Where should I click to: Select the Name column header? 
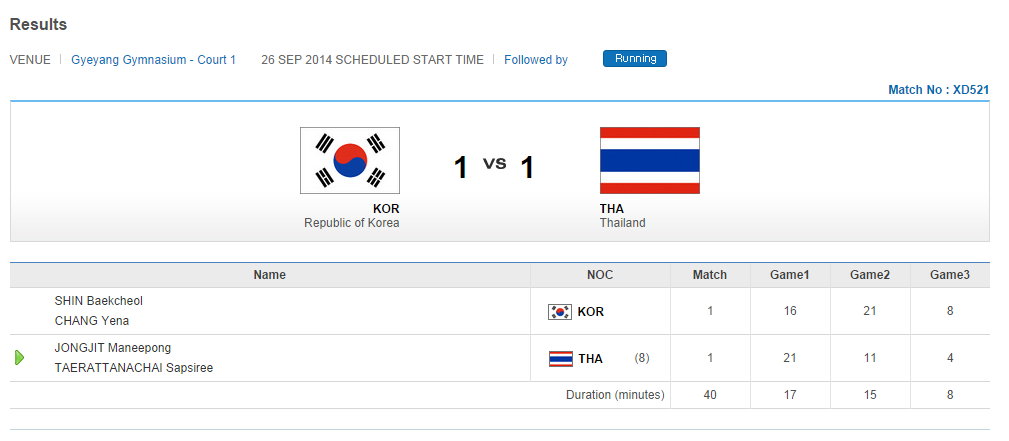(269, 275)
